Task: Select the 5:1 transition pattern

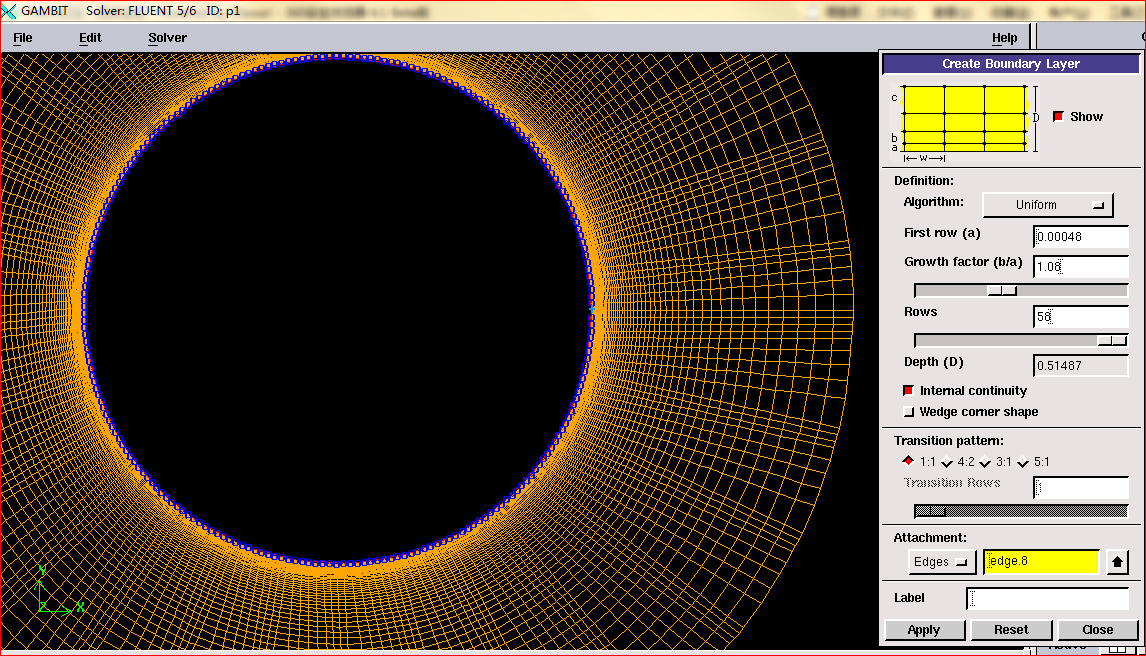Action: (1023, 462)
